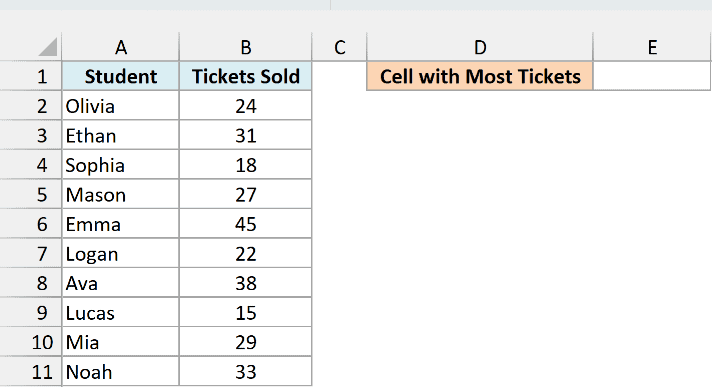Select column E header

652,47
